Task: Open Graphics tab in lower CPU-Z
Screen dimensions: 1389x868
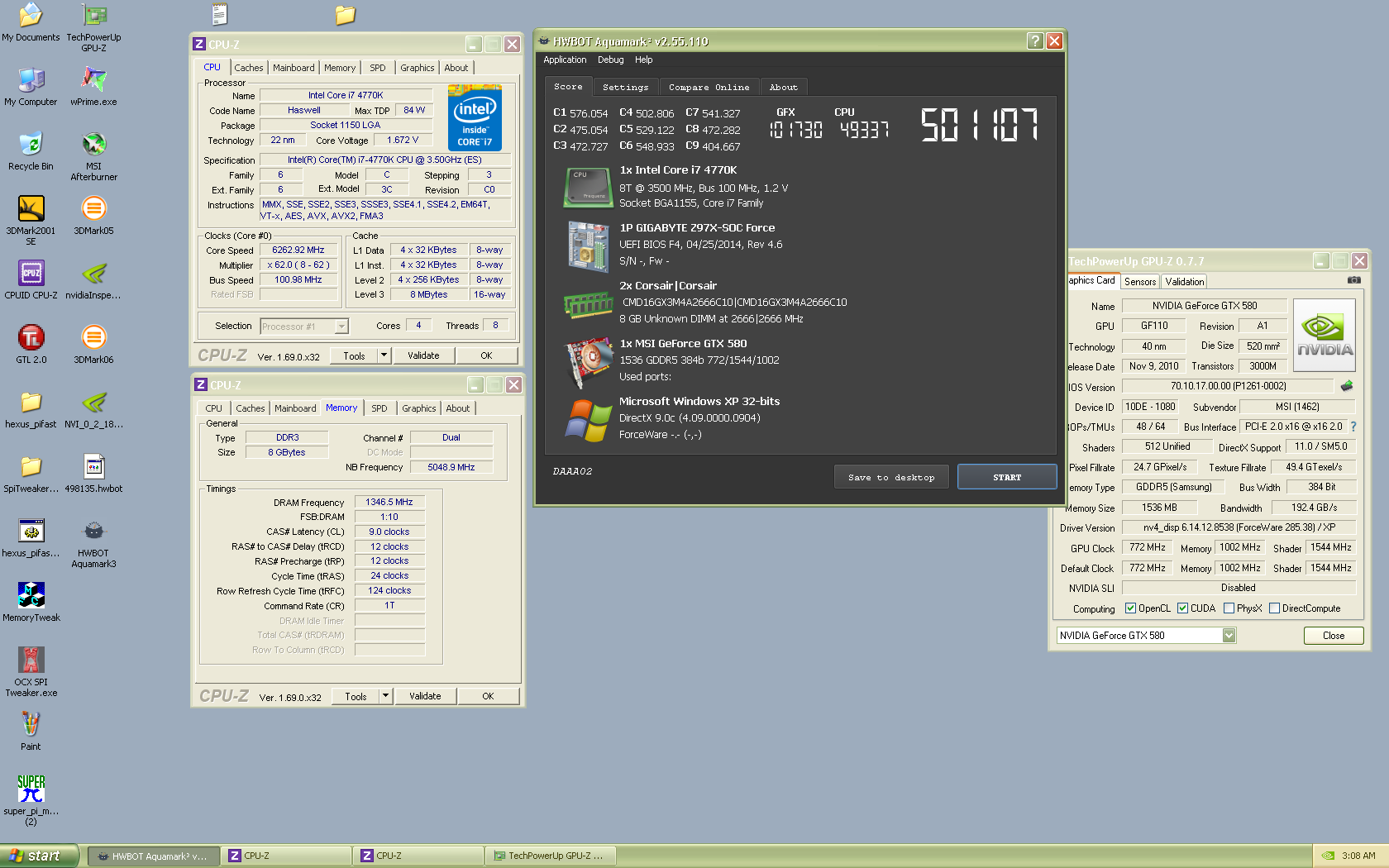Action: pyautogui.click(x=419, y=408)
